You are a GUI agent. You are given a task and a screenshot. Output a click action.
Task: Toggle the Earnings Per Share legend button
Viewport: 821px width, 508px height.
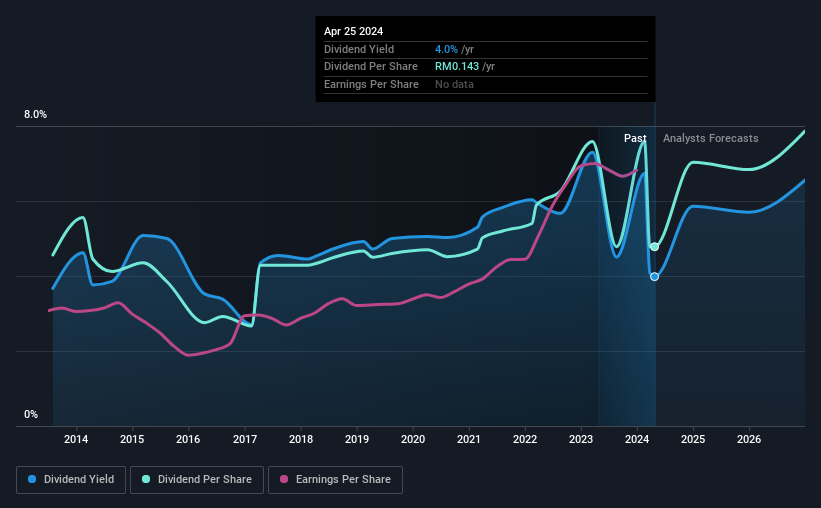[335, 479]
